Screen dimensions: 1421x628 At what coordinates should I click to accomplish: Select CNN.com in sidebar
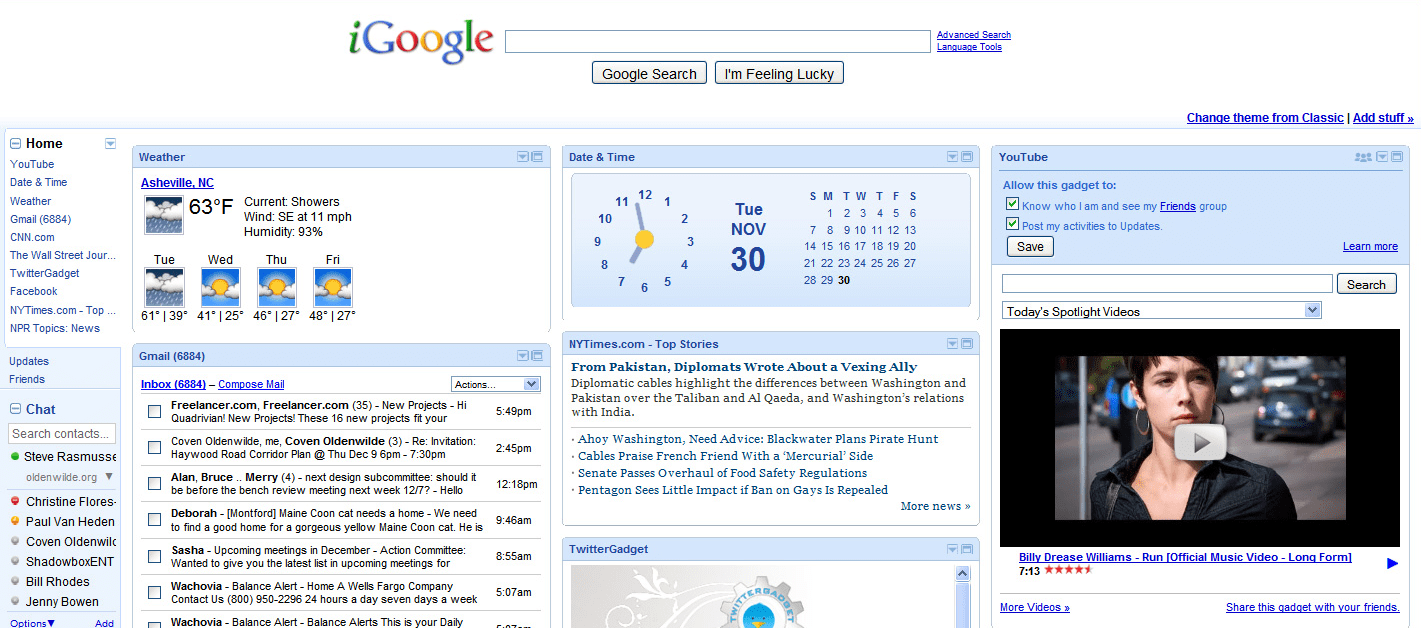pyautogui.click(x=32, y=237)
